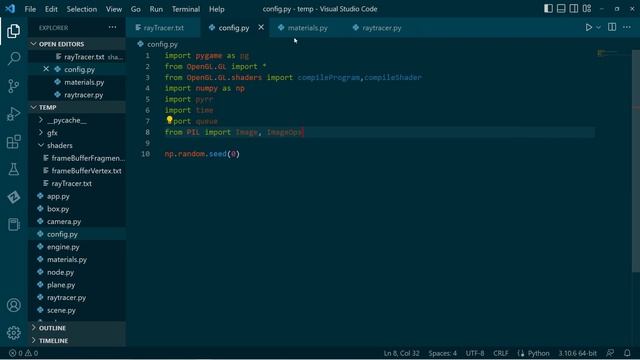Open the Selection menu
The width and height of the screenshot is (640, 360).
[82, 9]
